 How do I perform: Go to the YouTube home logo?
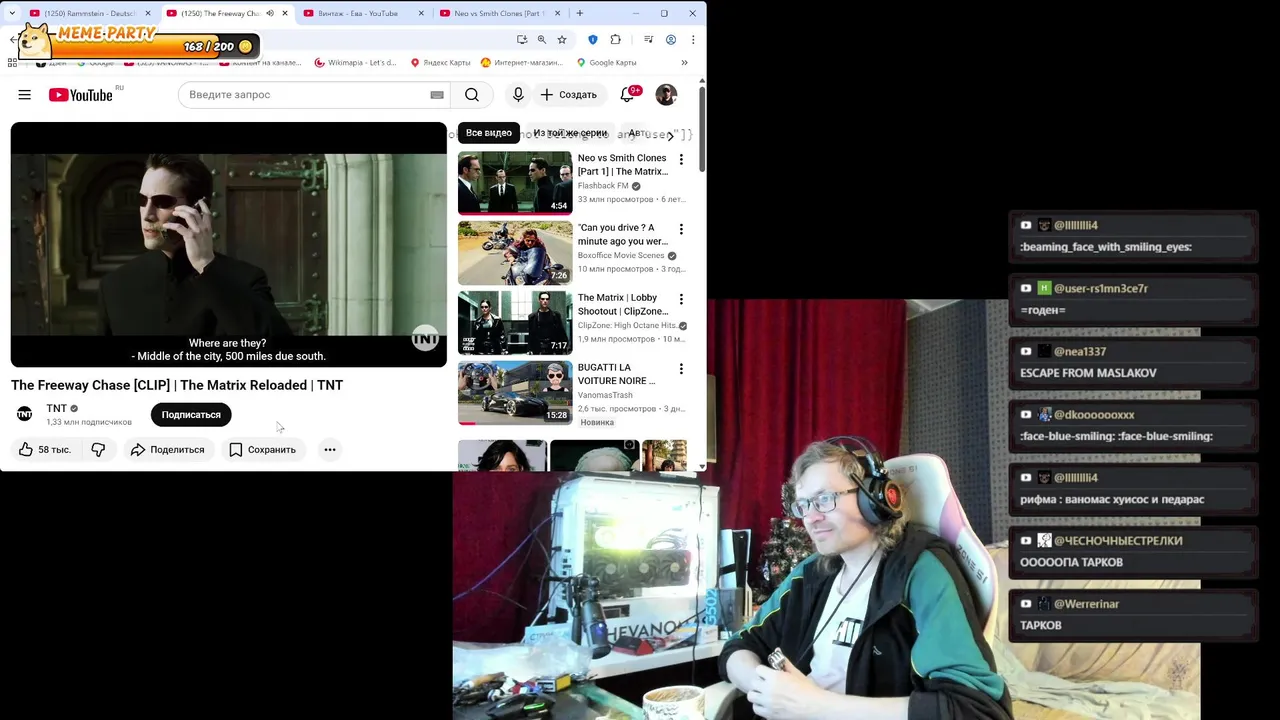tap(80, 95)
